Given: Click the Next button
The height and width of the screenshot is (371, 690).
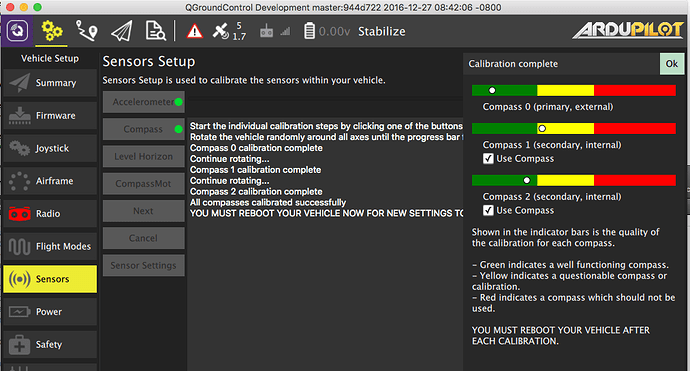Looking at the screenshot, I should (x=144, y=211).
